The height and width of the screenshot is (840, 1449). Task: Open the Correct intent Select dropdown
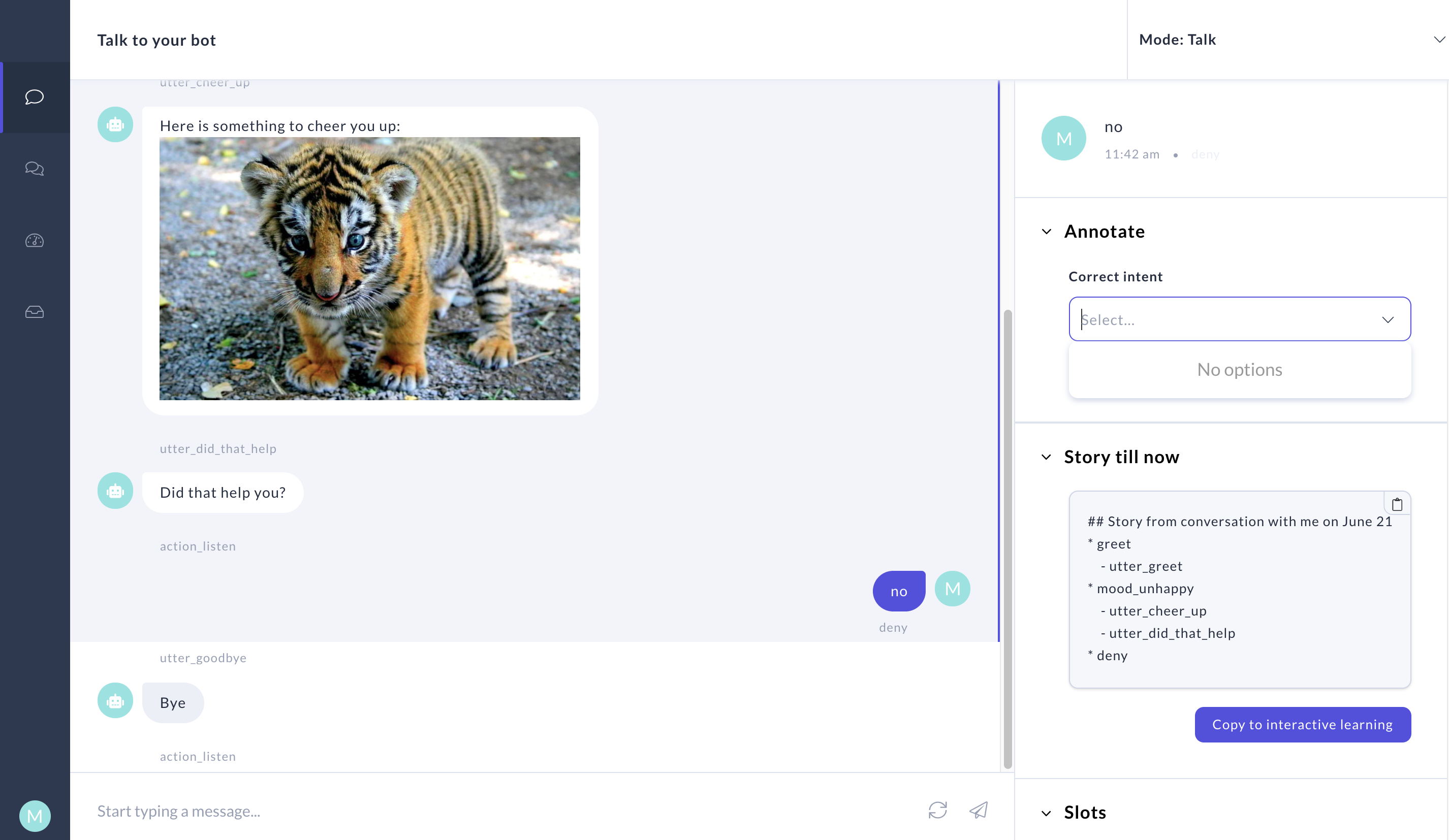pos(1239,319)
